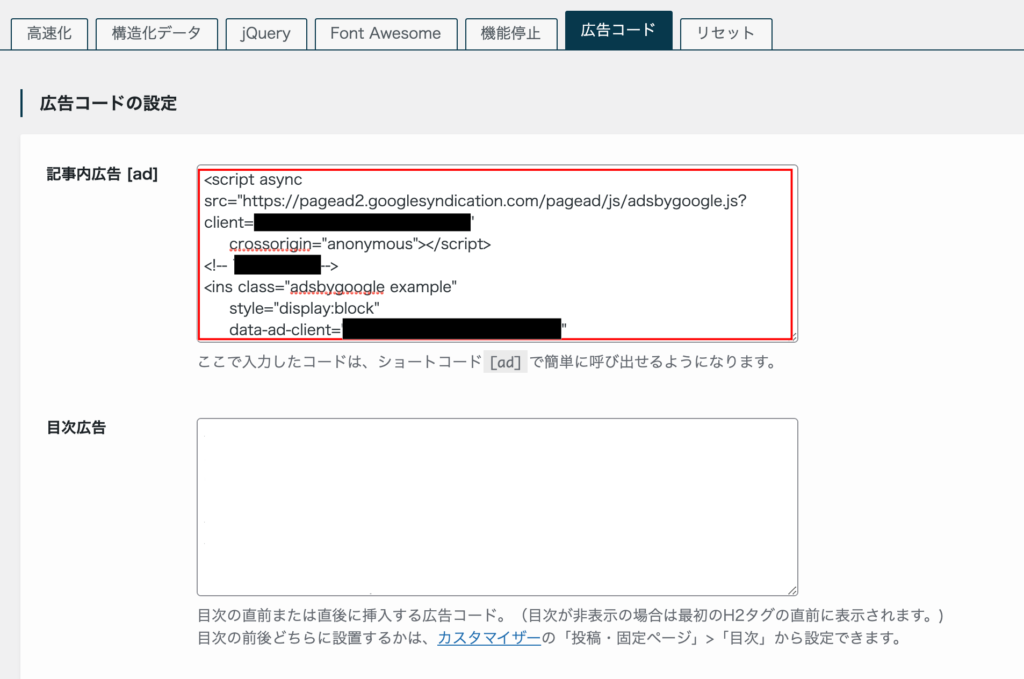Click the crossorigin="anonymous" code line
Viewport: 1024px width, 679px height.
click(360, 244)
